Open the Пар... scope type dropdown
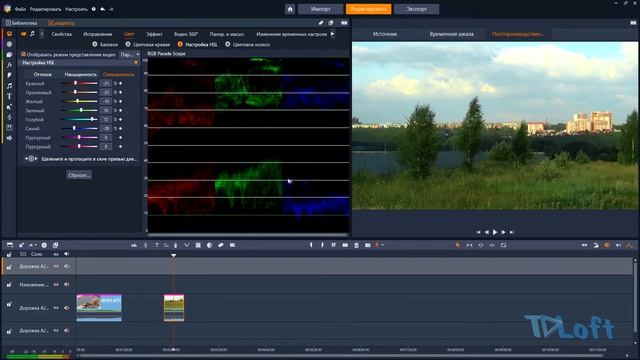640x360 pixels. pyautogui.click(x=130, y=54)
